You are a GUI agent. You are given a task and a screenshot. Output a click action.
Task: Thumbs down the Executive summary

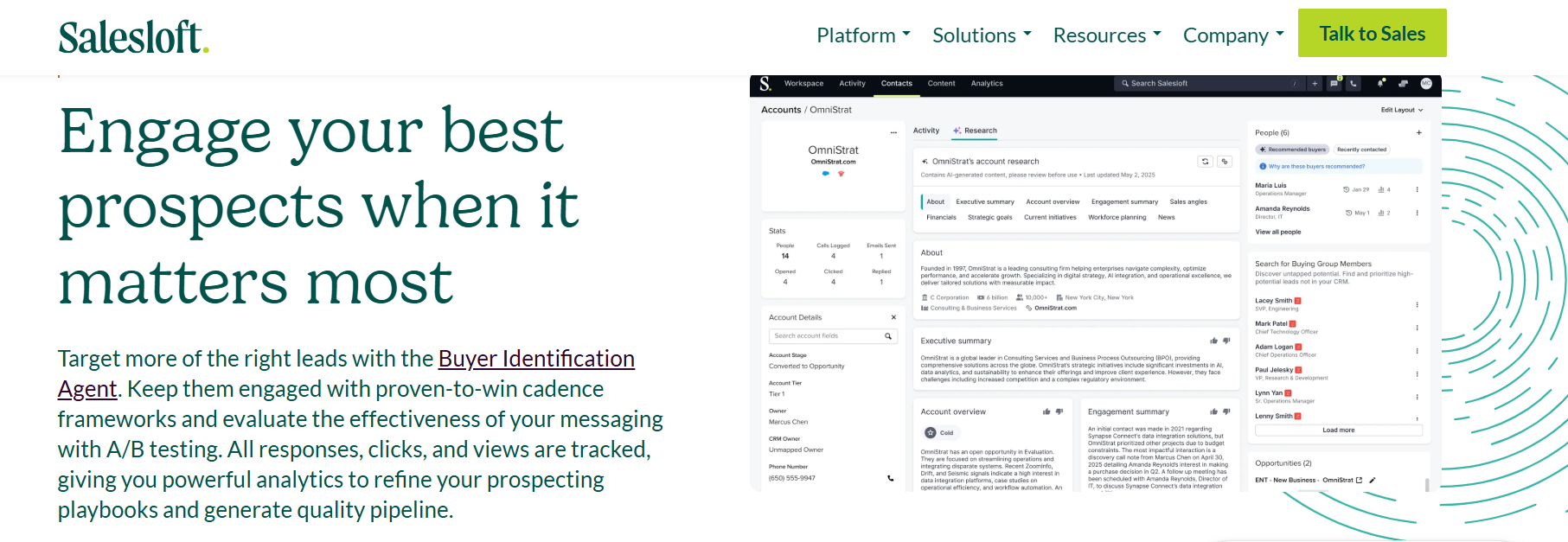pyautogui.click(x=1226, y=341)
